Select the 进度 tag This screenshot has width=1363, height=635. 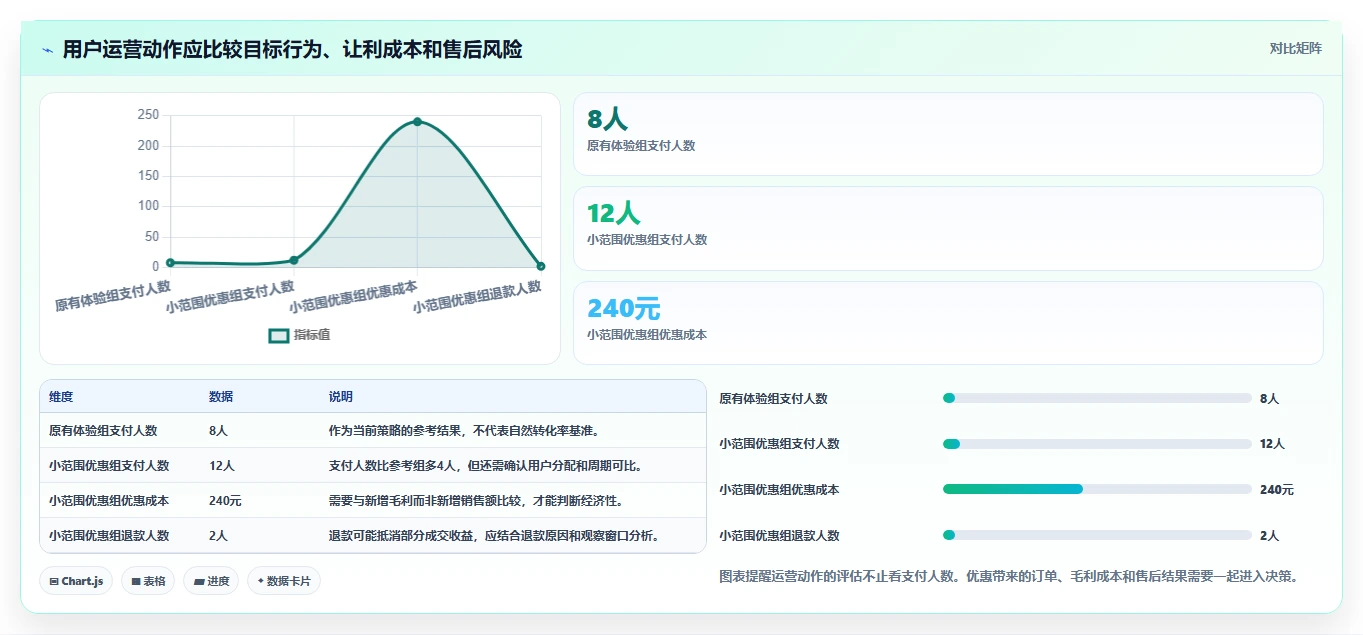(x=211, y=581)
